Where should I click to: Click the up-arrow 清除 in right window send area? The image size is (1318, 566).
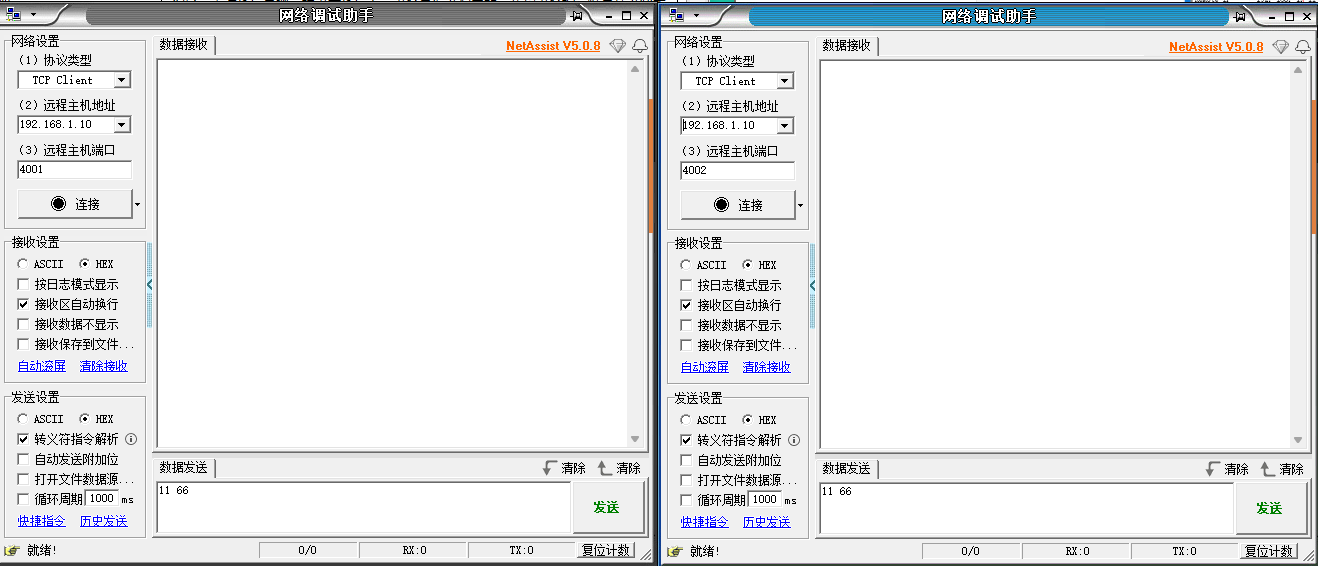(x=1282, y=469)
